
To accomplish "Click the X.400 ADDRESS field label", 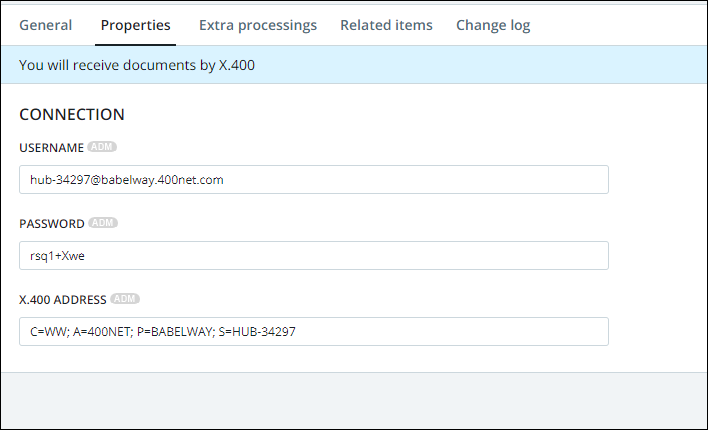I will pyautogui.click(x=62, y=299).
